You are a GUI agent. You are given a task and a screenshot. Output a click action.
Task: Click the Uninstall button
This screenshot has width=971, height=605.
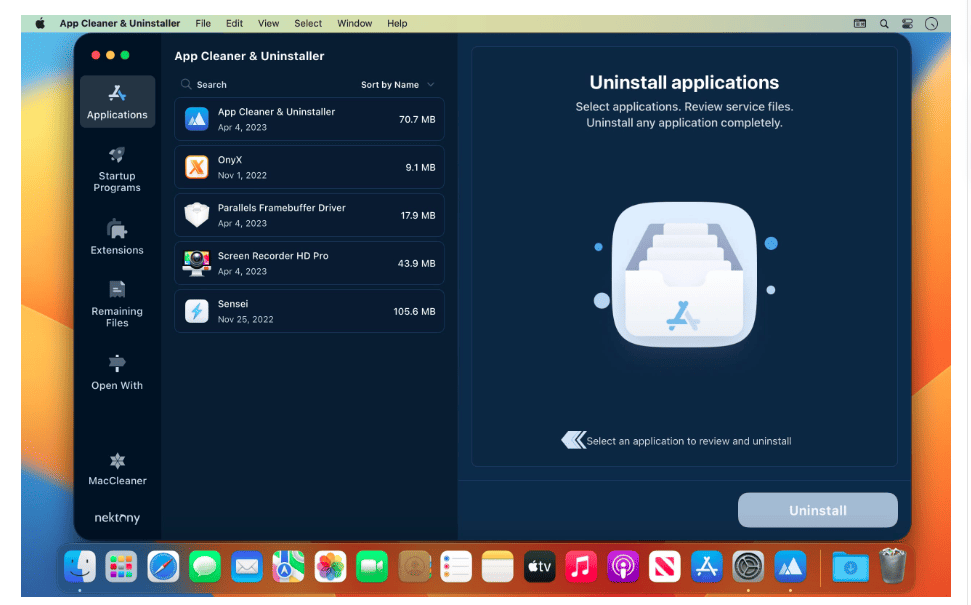[x=817, y=510]
